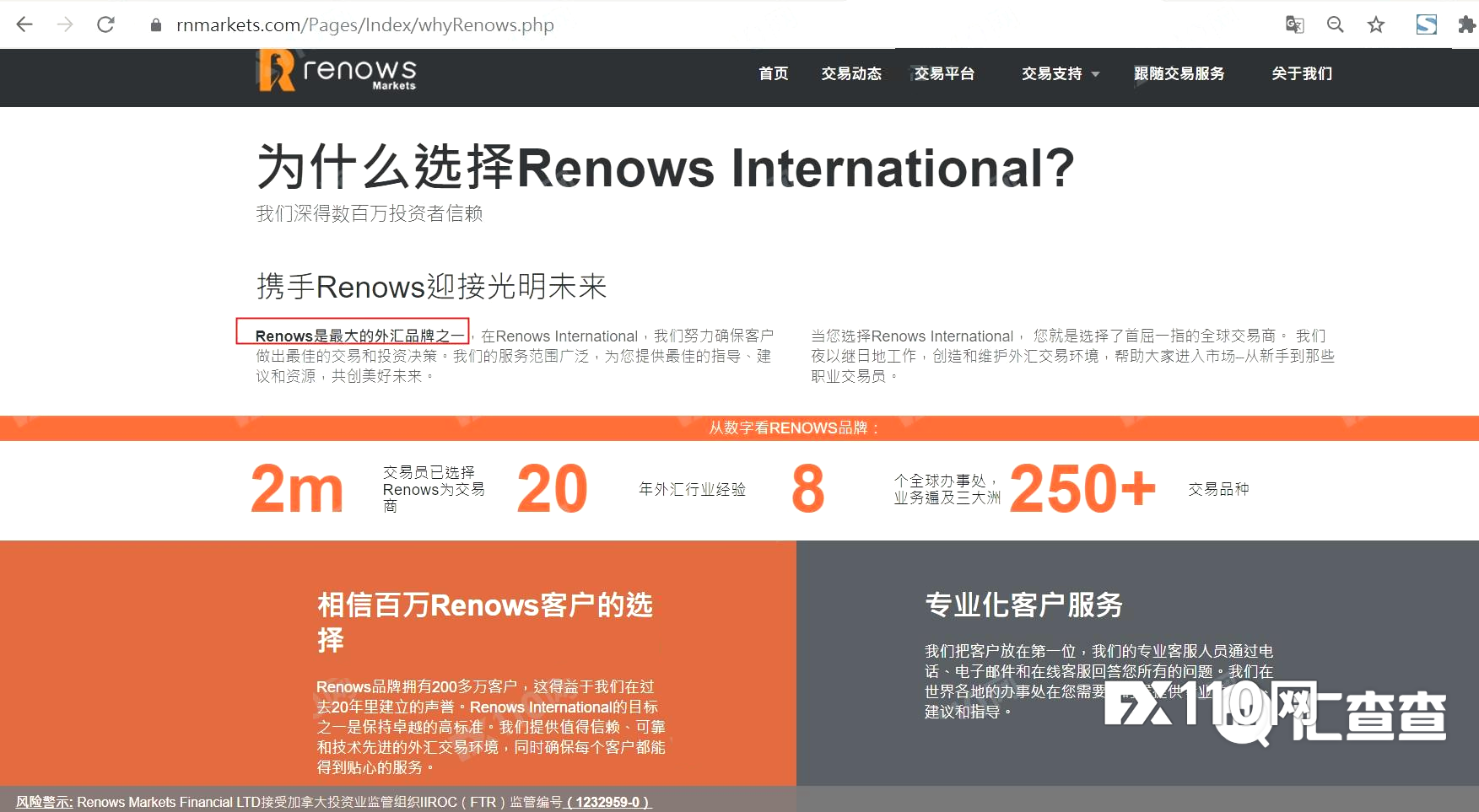The image size is (1479, 812).
Task: Click the zoom magnifier icon in address bar
Action: (1336, 24)
